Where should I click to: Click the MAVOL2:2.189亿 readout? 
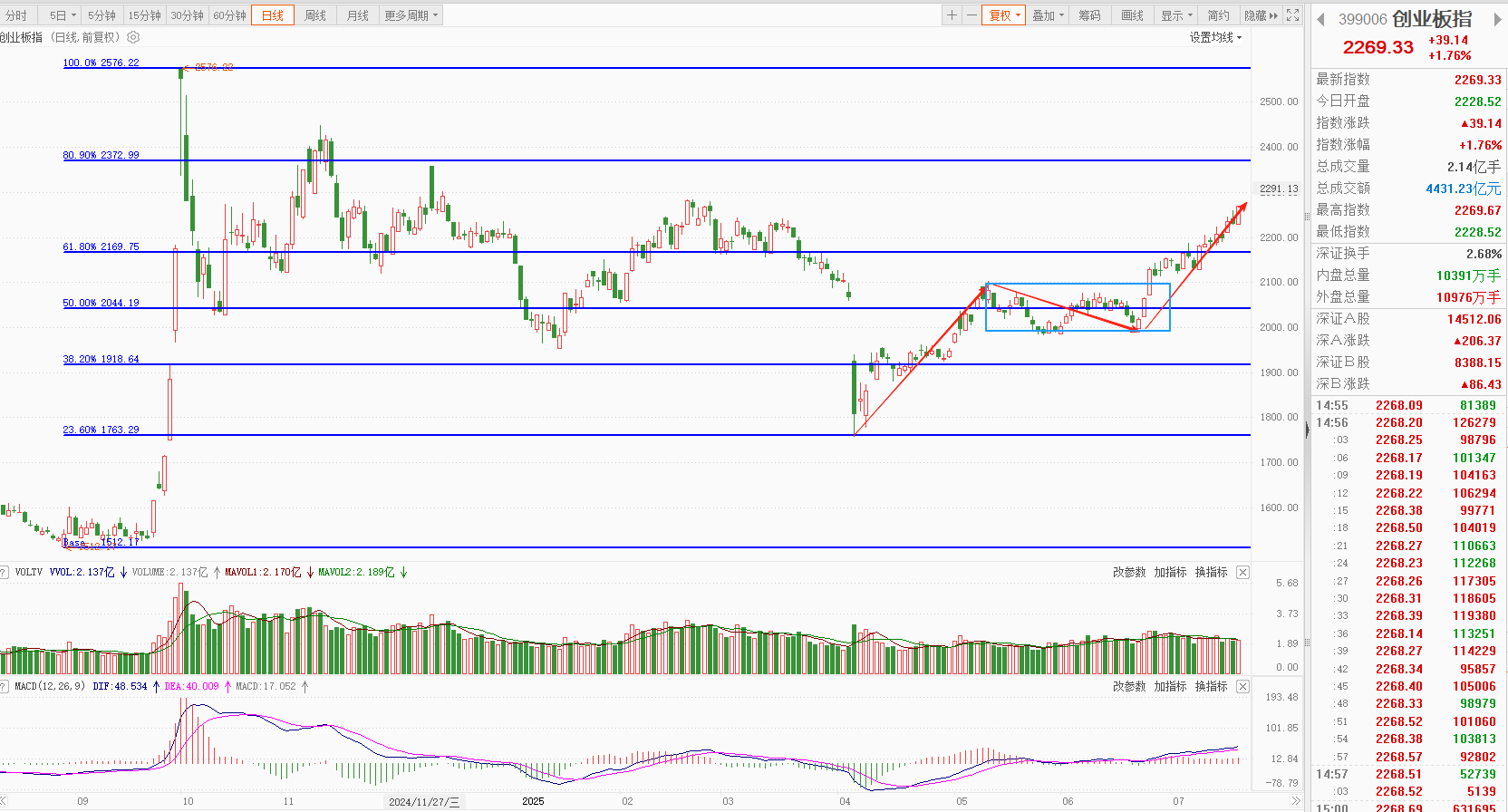(x=356, y=573)
